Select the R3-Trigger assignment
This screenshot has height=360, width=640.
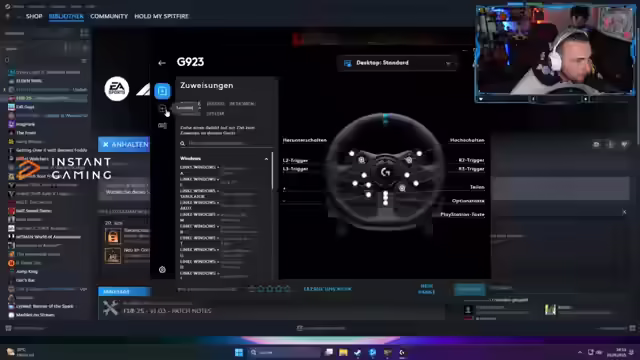[x=471, y=169]
